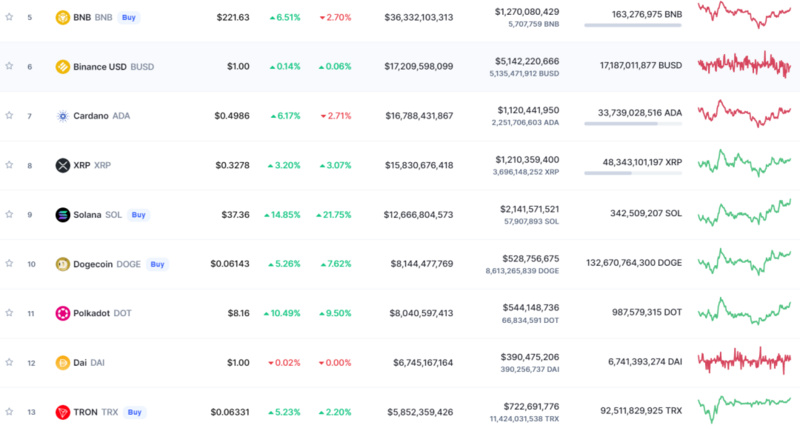Image resolution: width=800 pixels, height=431 pixels.
Task: Buy BNB using its Buy button
Action: 129,17
